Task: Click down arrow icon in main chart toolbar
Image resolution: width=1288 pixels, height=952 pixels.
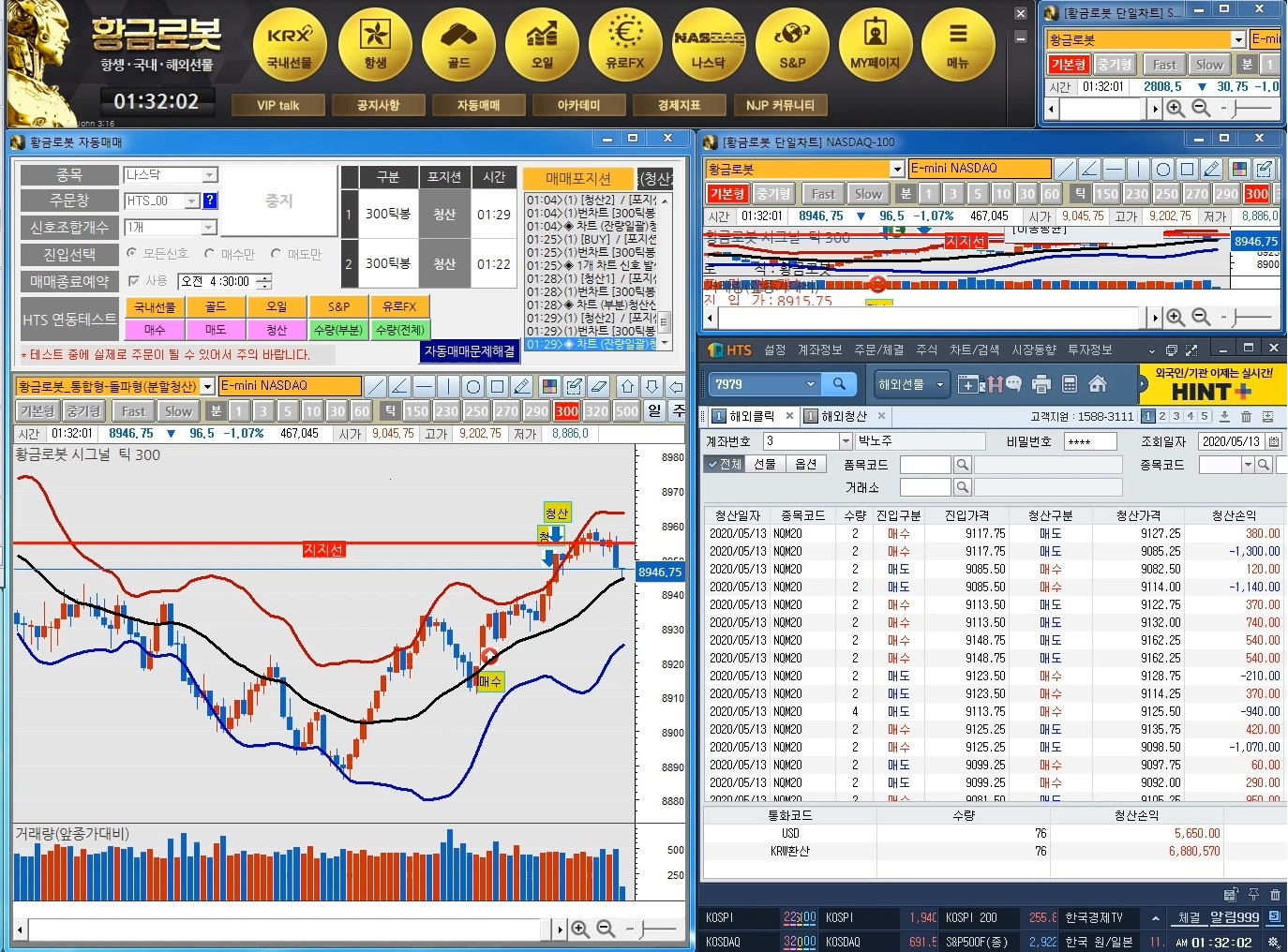Action: tap(651, 386)
